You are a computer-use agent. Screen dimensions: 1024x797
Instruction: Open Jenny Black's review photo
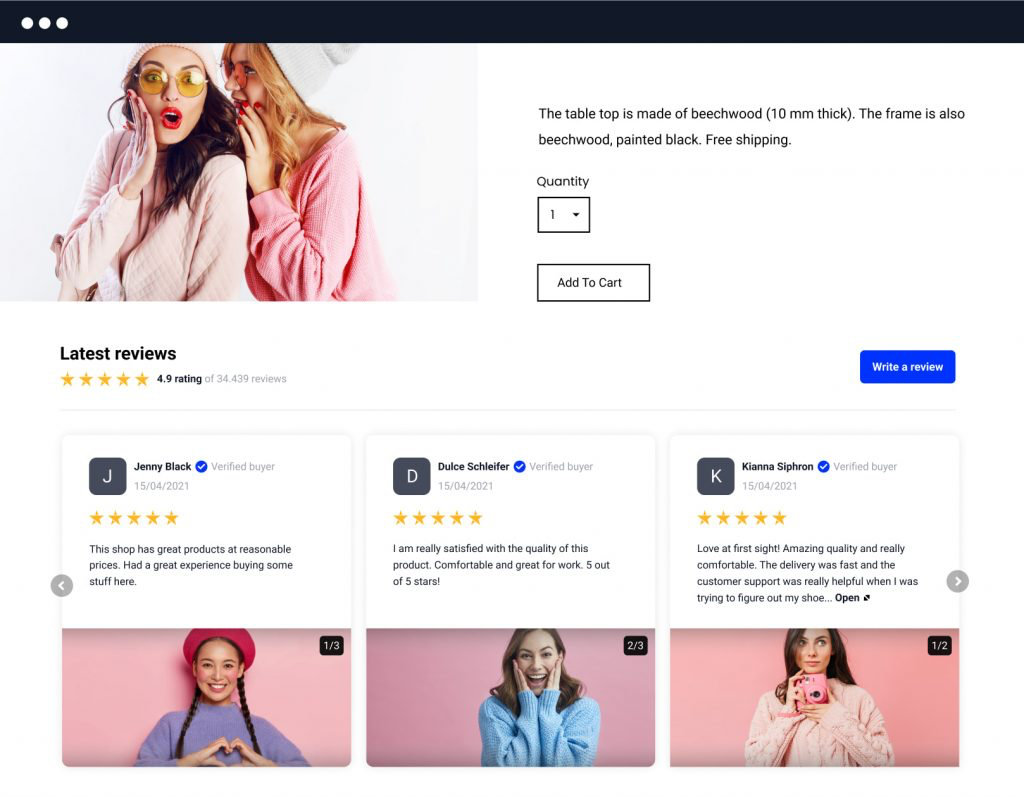(206, 697)
